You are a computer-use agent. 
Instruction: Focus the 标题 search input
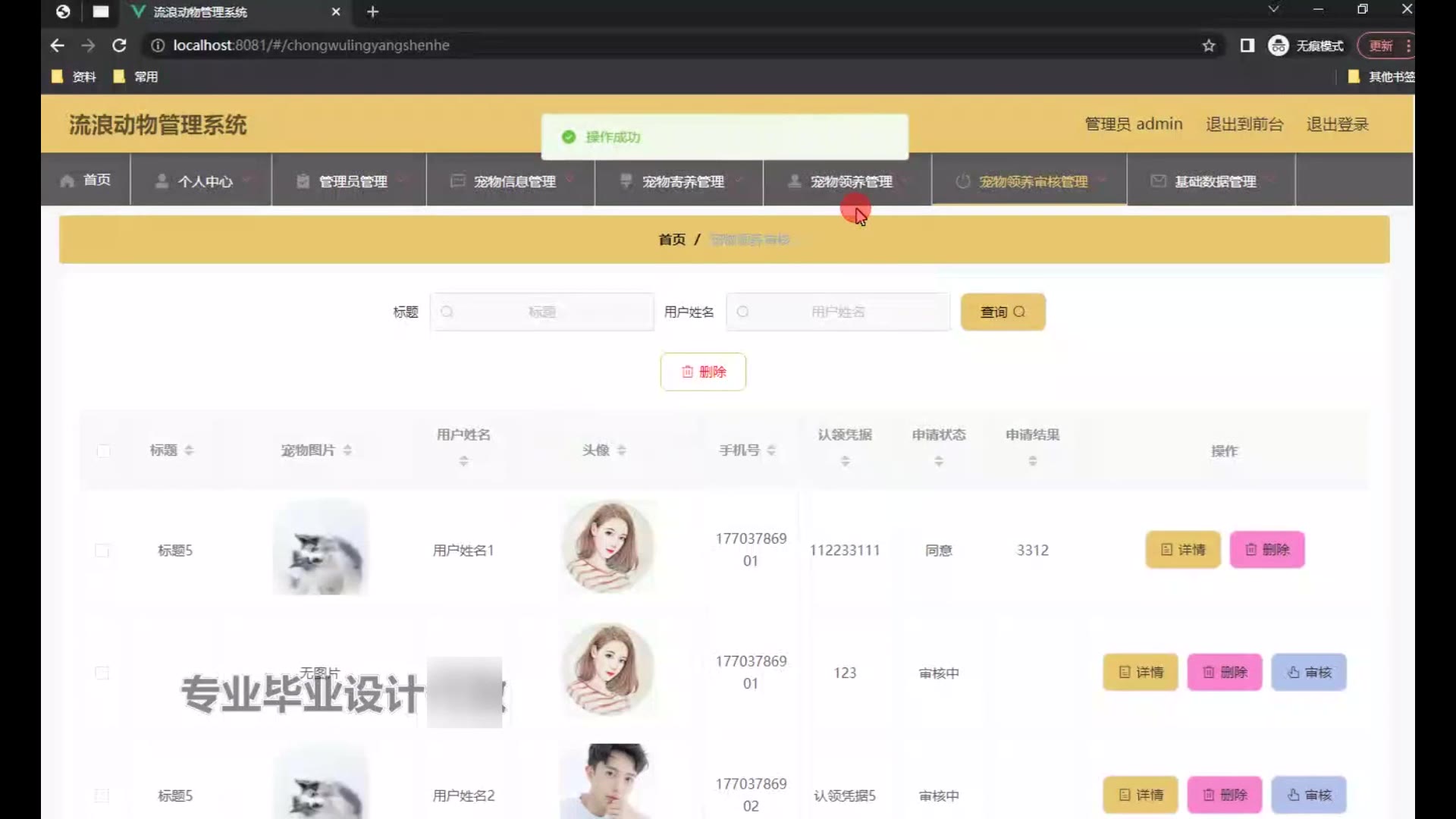pyautogui.click(x=542, y=312)
